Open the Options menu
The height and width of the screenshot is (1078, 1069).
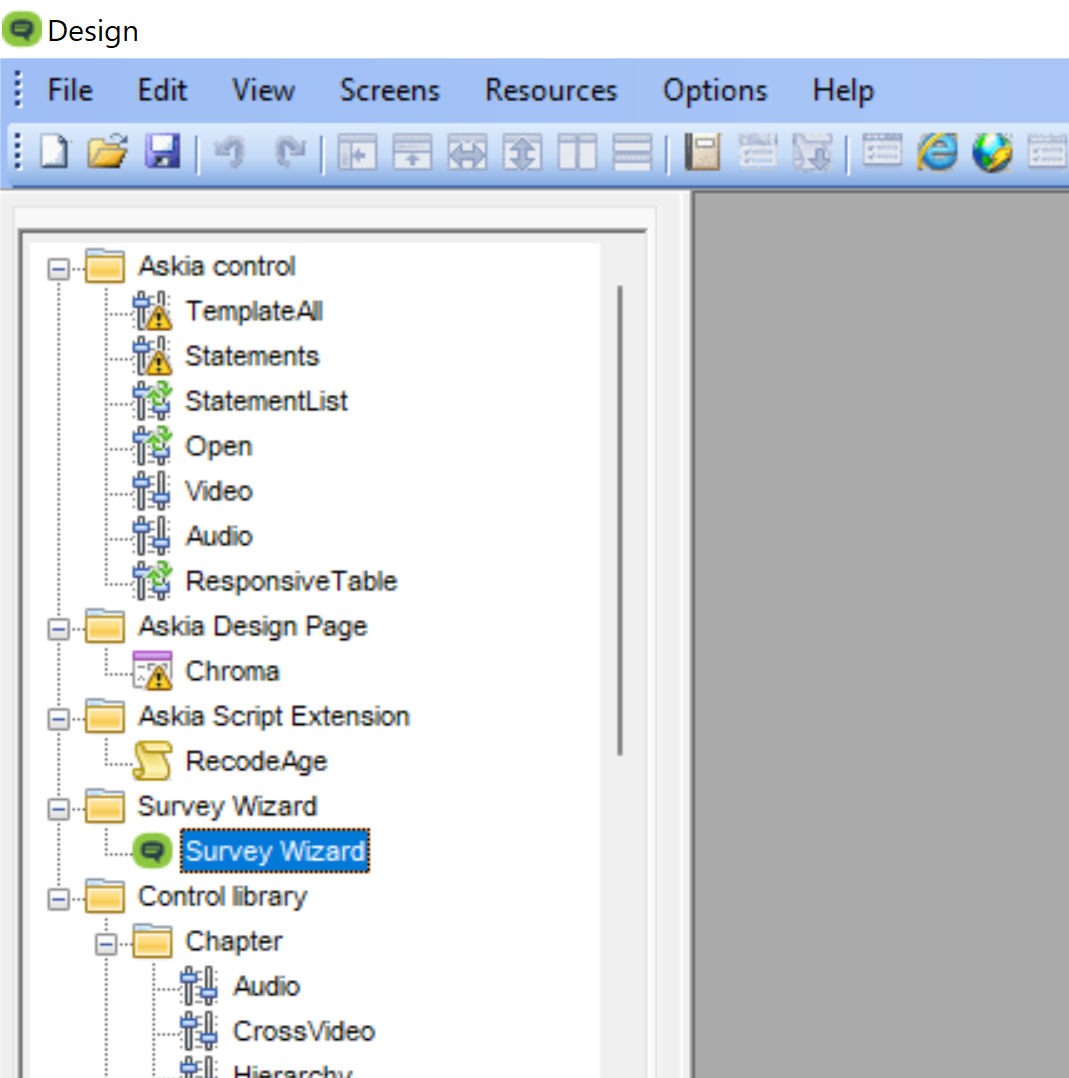pos(715,90)
